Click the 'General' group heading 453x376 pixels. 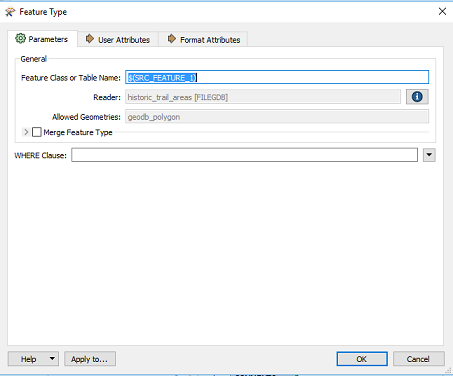33,59
